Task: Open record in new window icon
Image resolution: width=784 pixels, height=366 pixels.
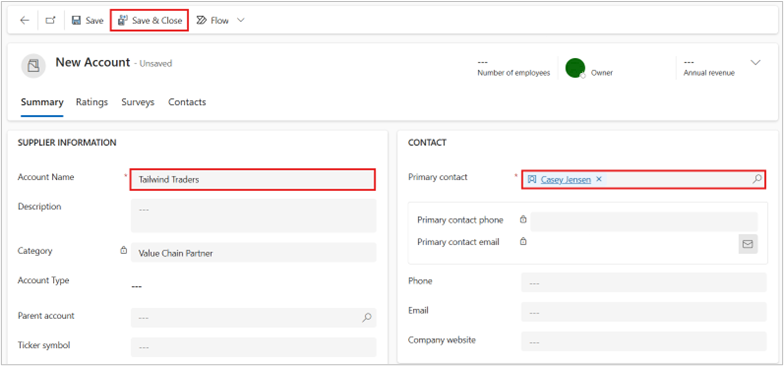Action: pyautogui.click(x=50, y=20)
